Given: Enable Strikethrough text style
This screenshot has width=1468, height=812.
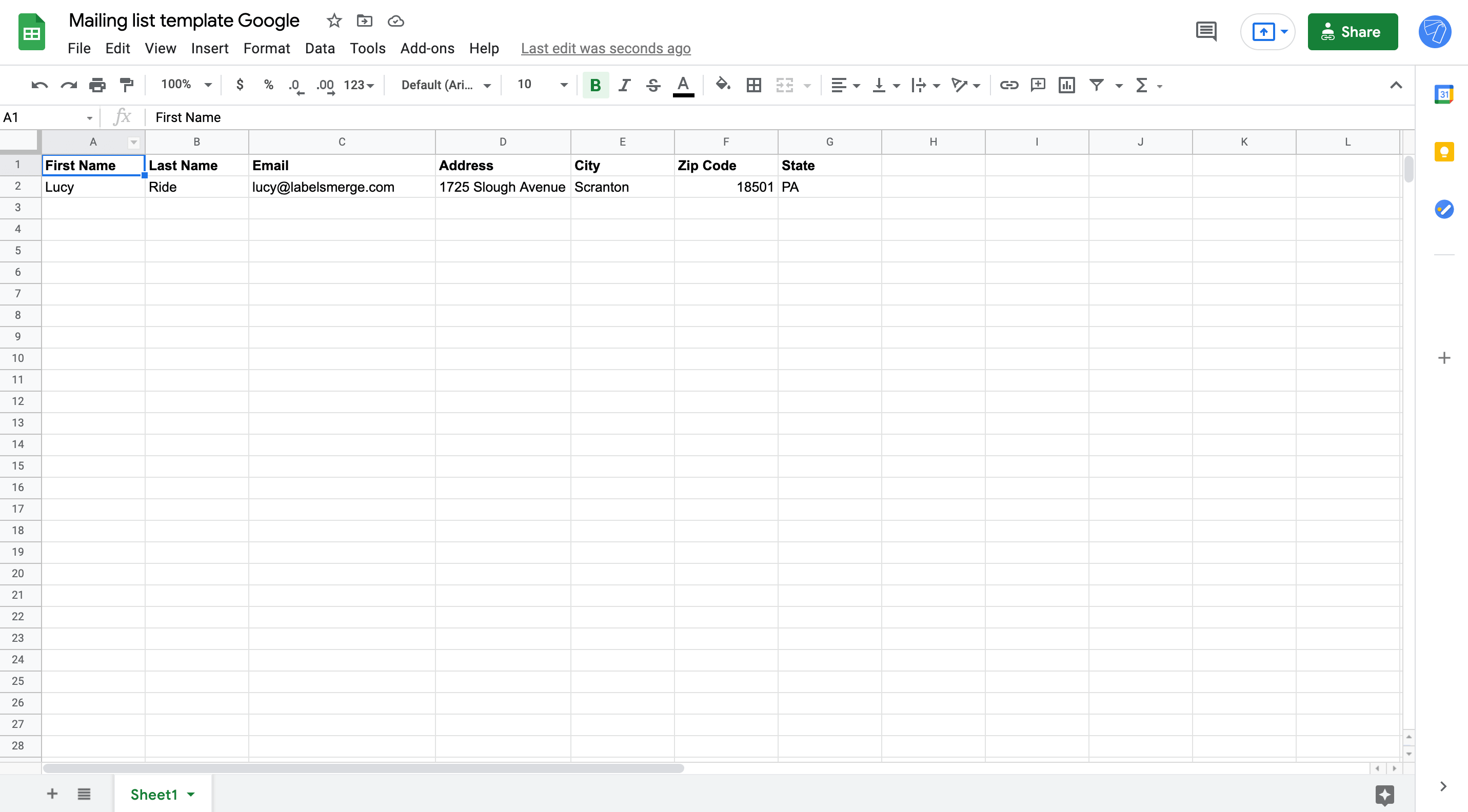Looking at the screenshot, I should (x=651, y=84).
